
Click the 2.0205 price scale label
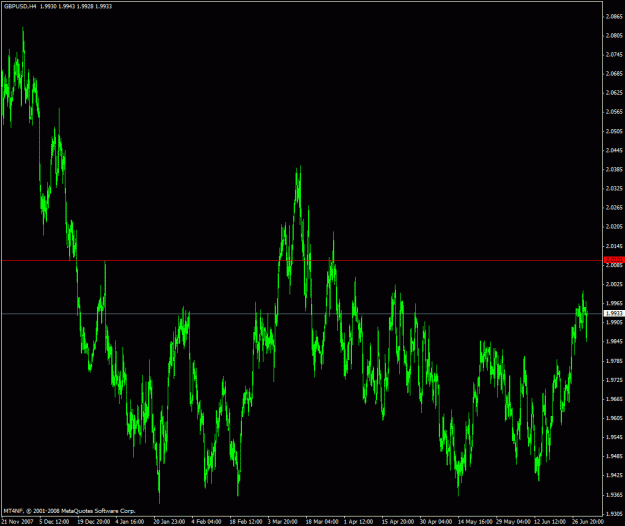pos(614,227)
